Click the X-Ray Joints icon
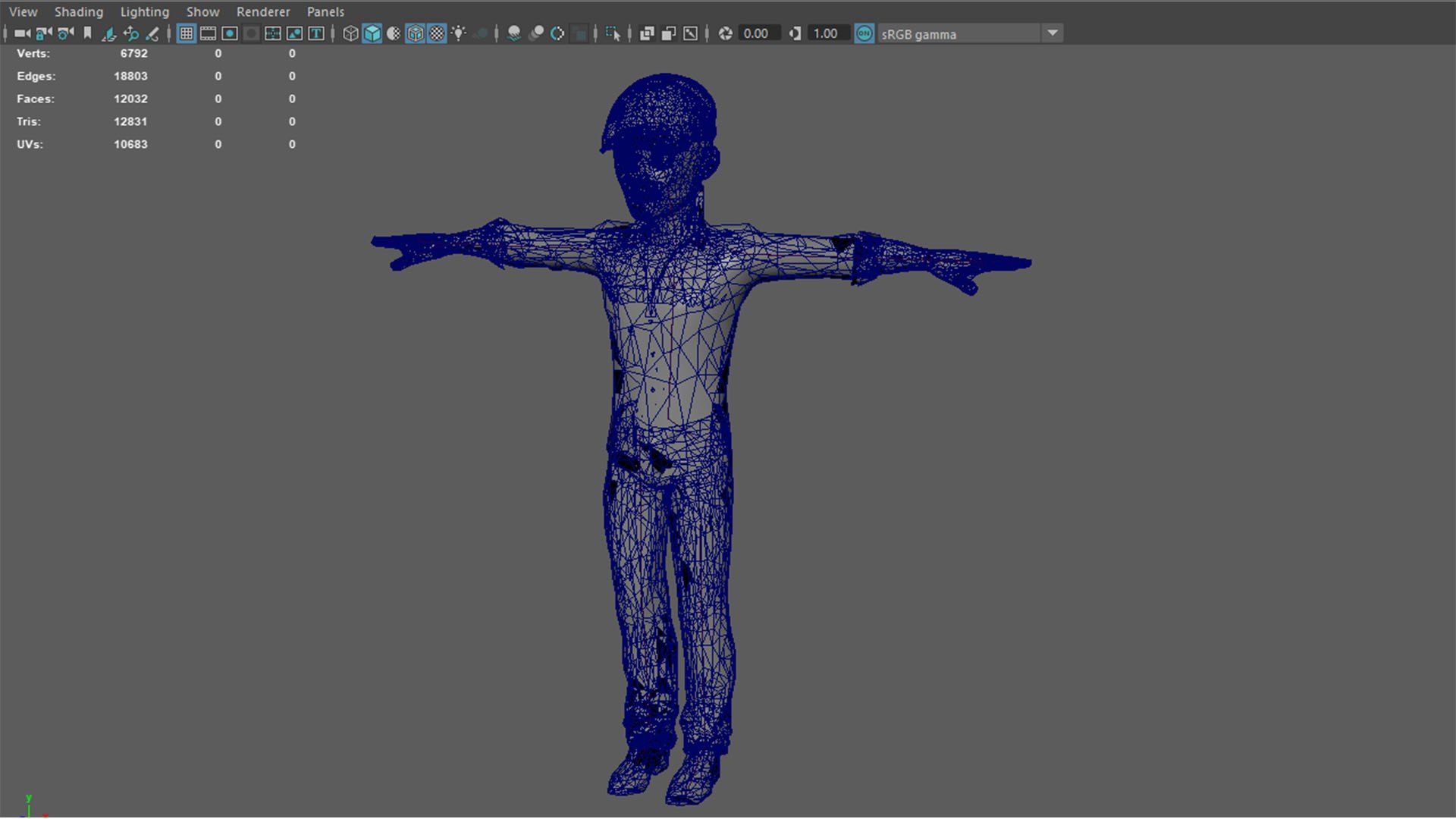1456x819 pixels. coord(691,33)
